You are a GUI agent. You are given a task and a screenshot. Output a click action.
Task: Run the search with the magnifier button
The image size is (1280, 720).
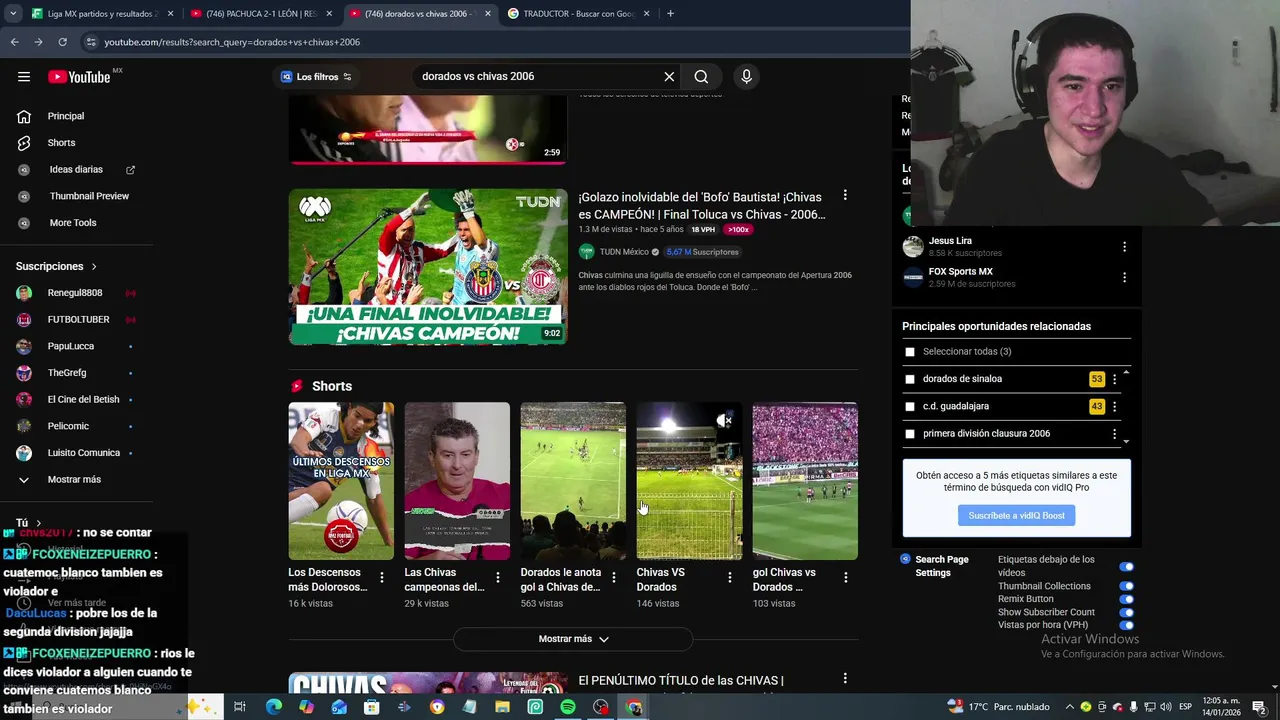pos(701,77)
